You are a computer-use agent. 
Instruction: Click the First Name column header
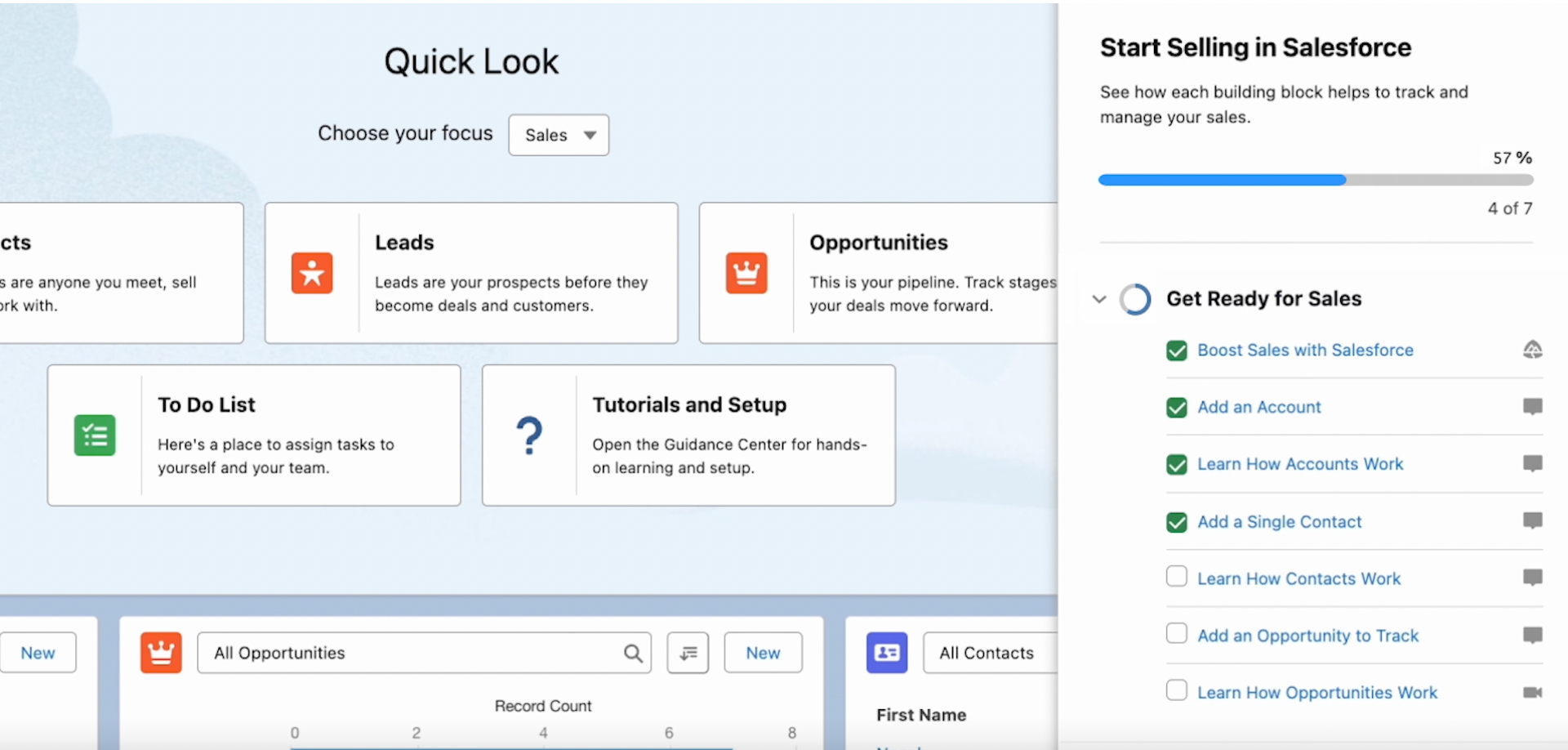[x=921, y=715]
